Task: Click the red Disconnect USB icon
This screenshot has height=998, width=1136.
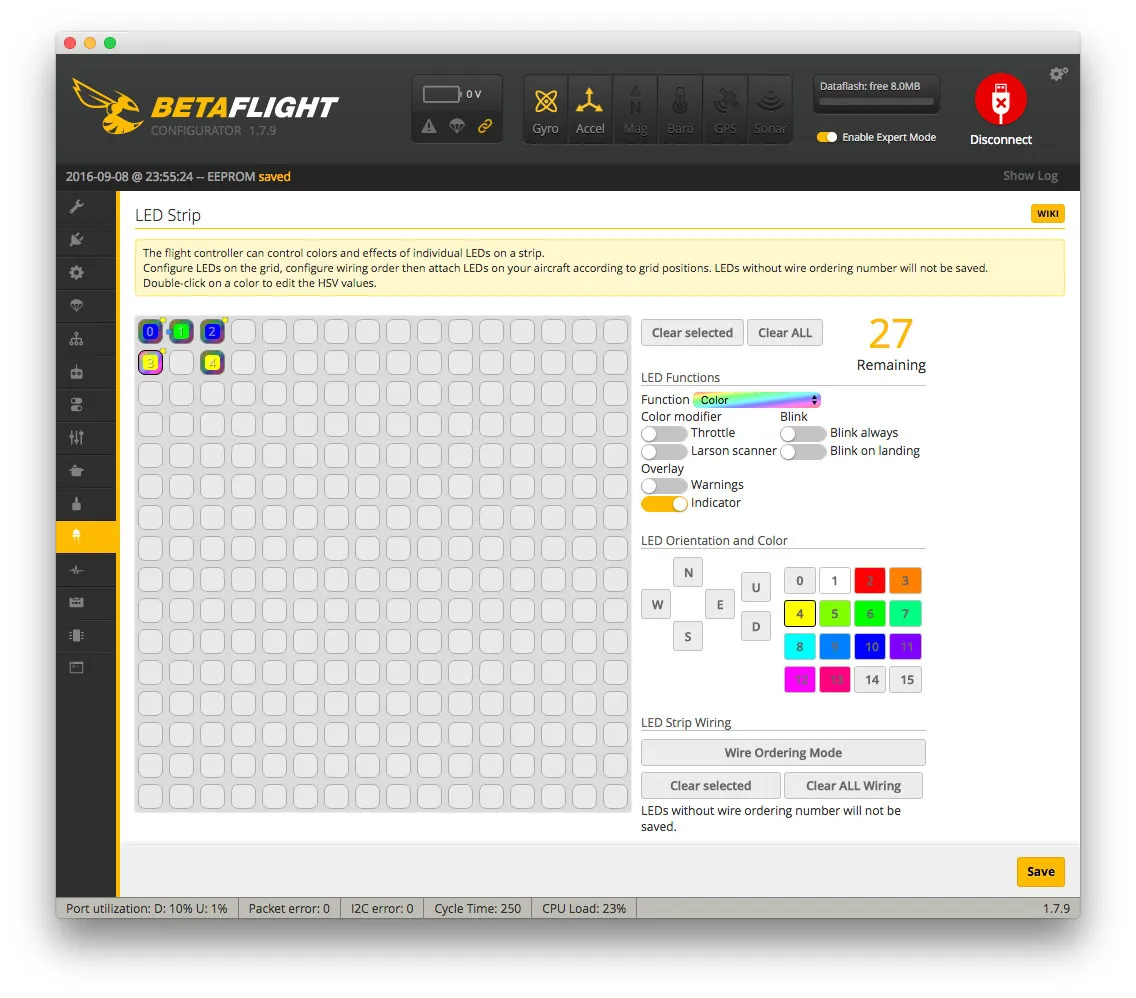Action: [1000, 100]
